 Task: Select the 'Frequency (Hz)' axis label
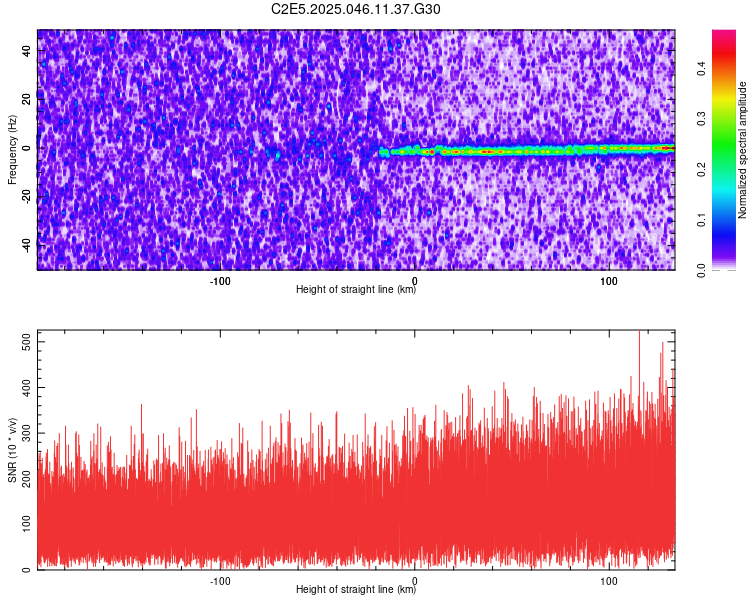point(12,149)
